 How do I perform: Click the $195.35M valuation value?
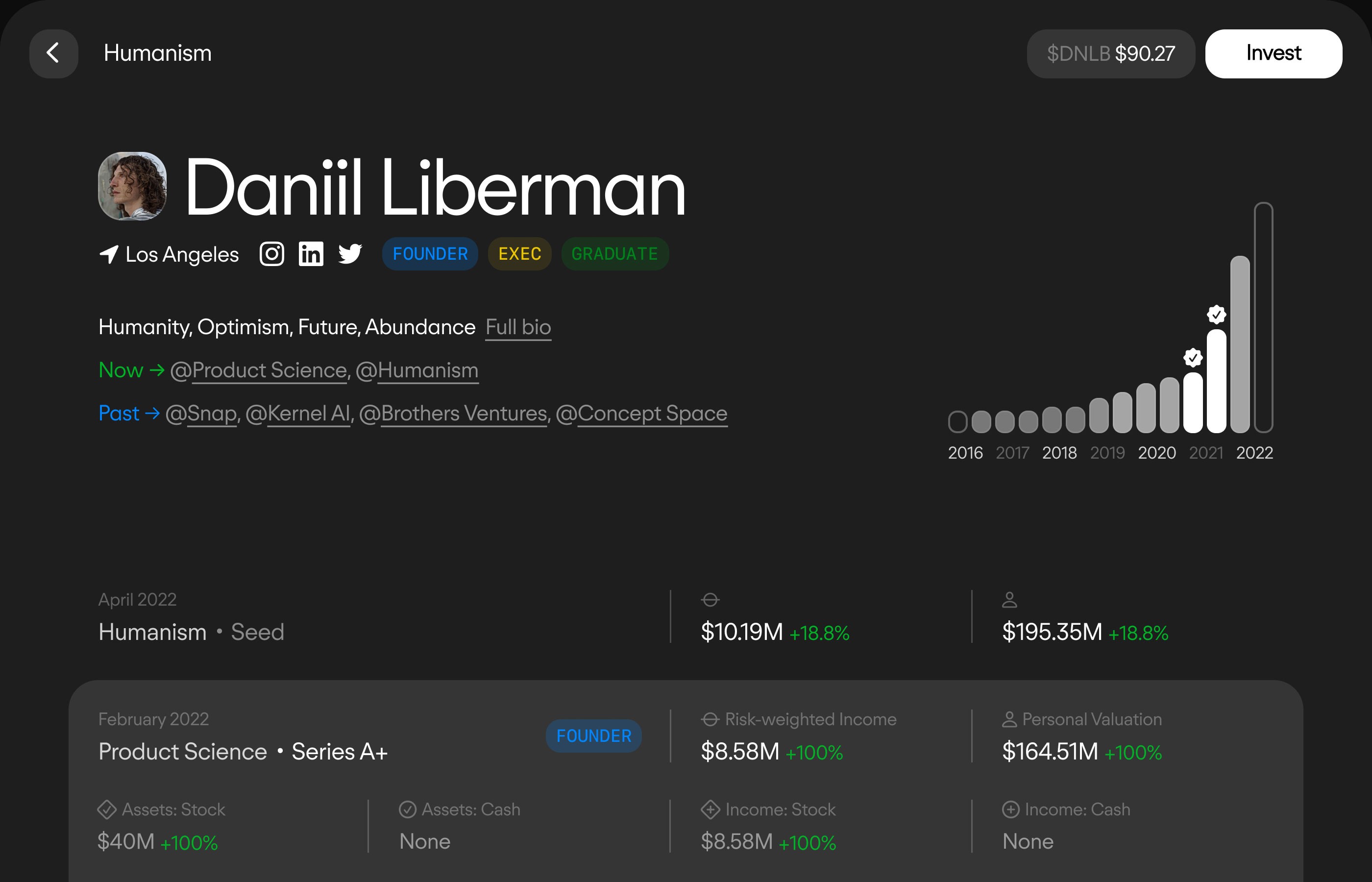(1052, 632)
